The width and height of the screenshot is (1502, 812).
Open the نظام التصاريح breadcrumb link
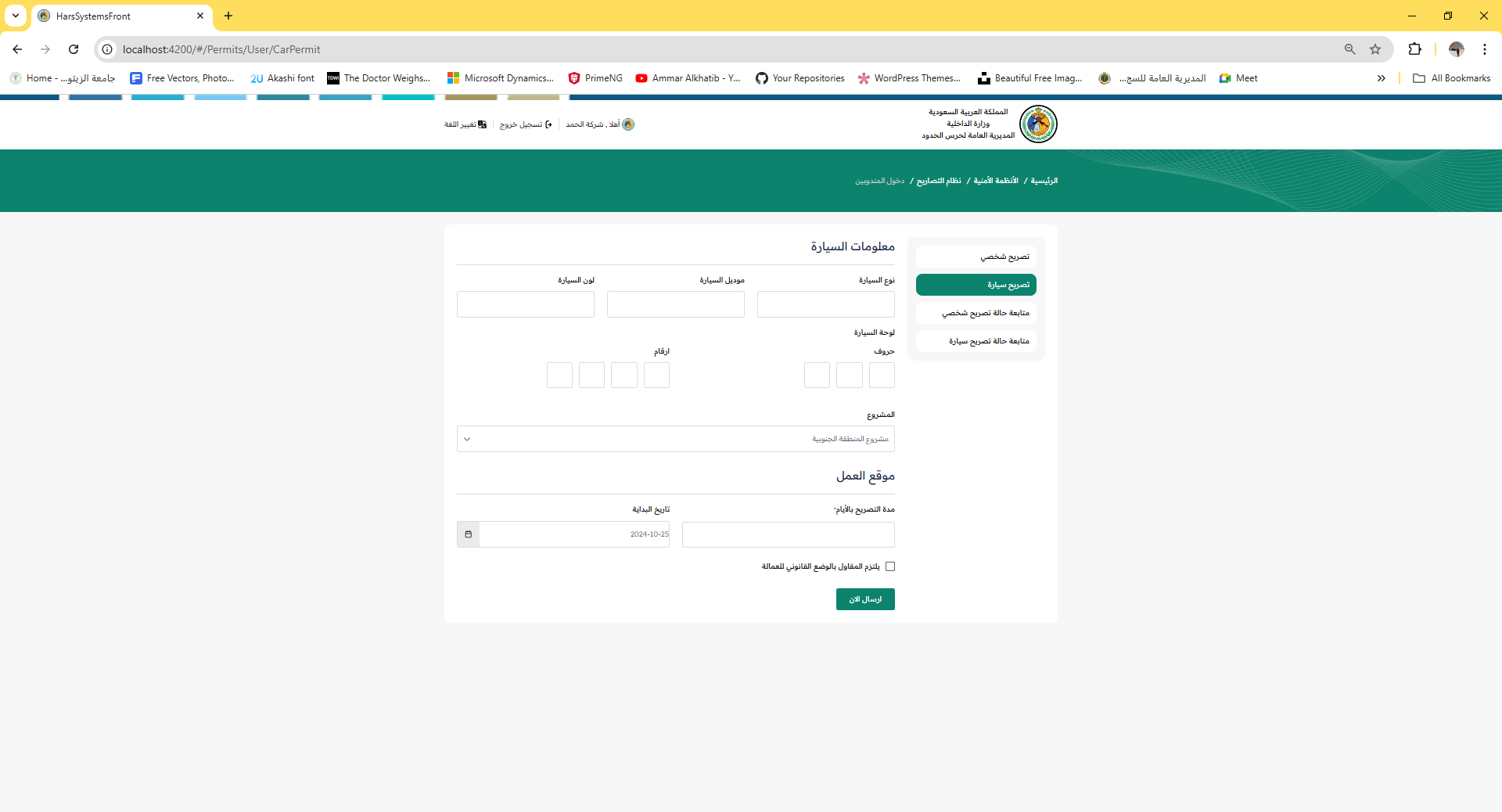(939, 181)
